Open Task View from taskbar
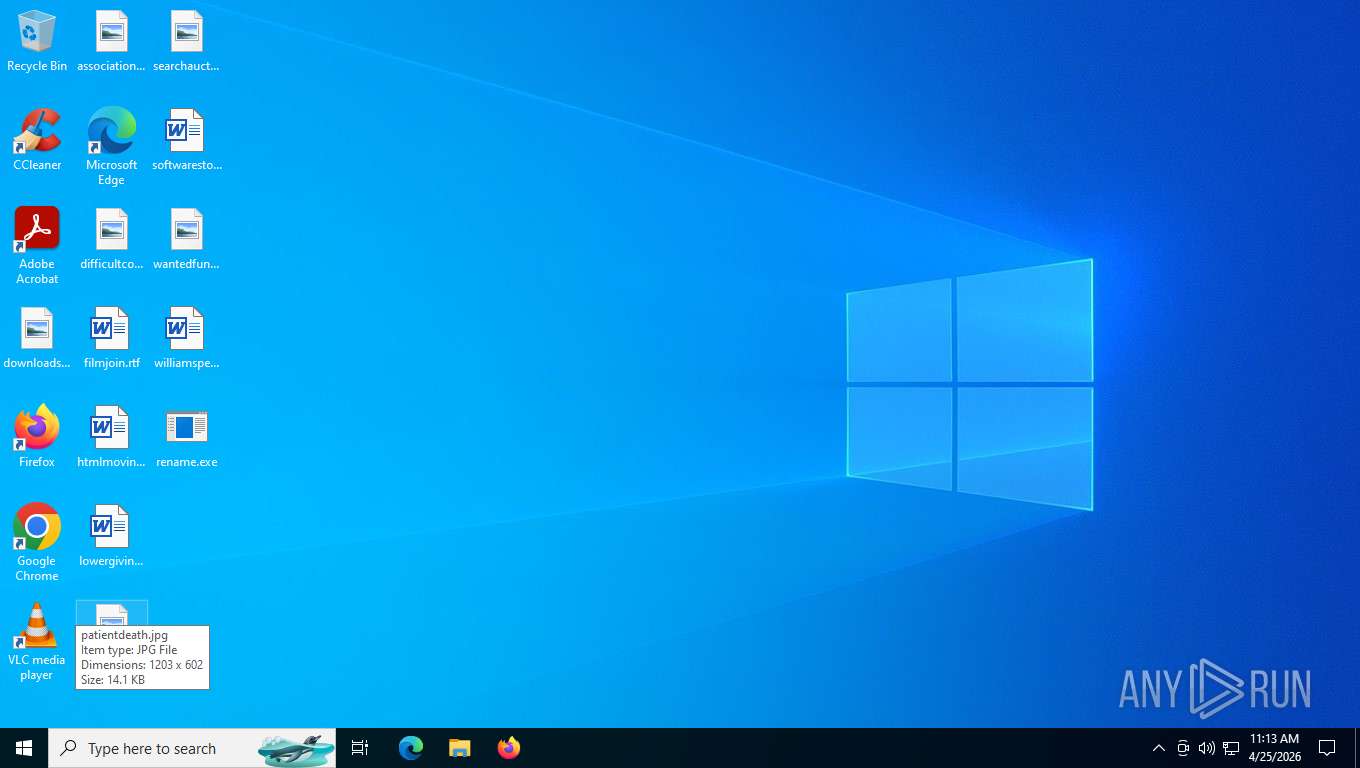The height and width of the screenshot is (768, 1360). [x=360, y=748]
